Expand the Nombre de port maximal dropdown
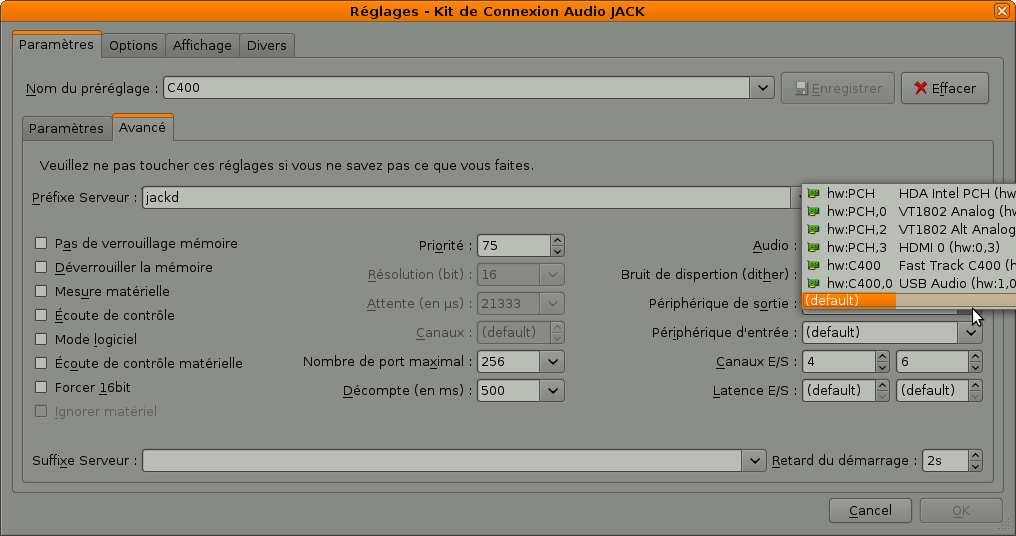Screen dimensions: 1016x536 coord(552,362)
